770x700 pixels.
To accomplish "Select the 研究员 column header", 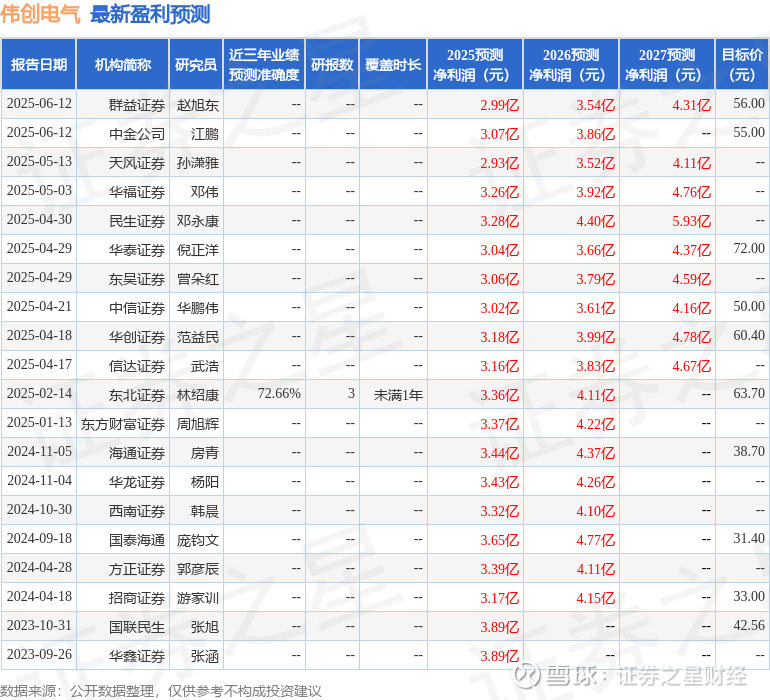I will (x=196, y=65).
